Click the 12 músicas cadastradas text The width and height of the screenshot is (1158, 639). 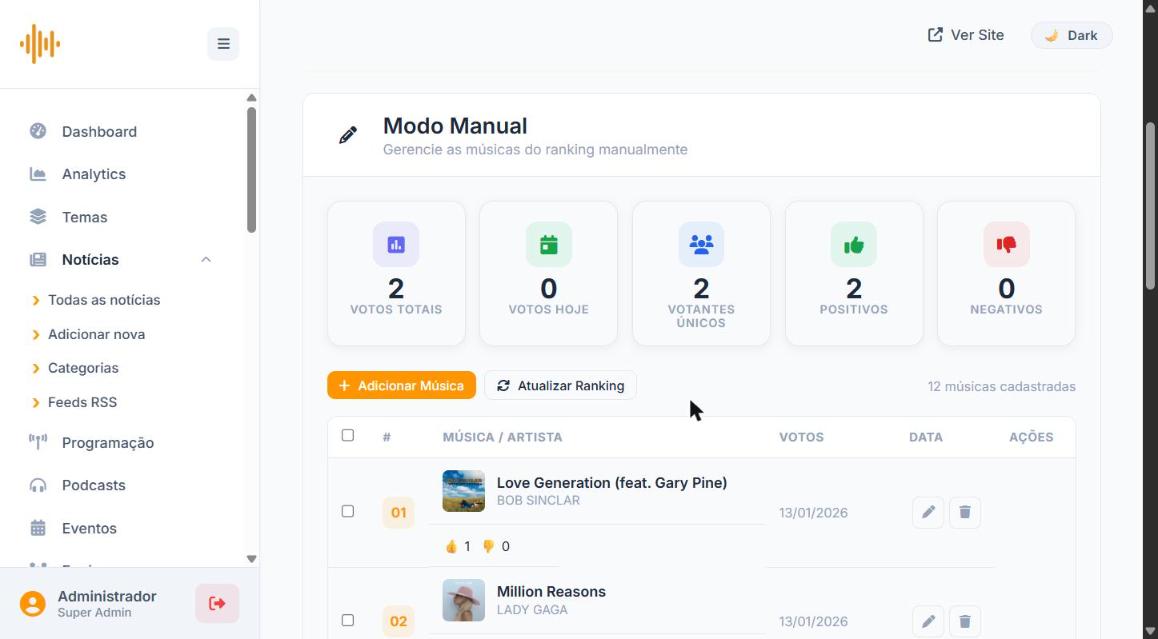click(x=1001, y=386)
